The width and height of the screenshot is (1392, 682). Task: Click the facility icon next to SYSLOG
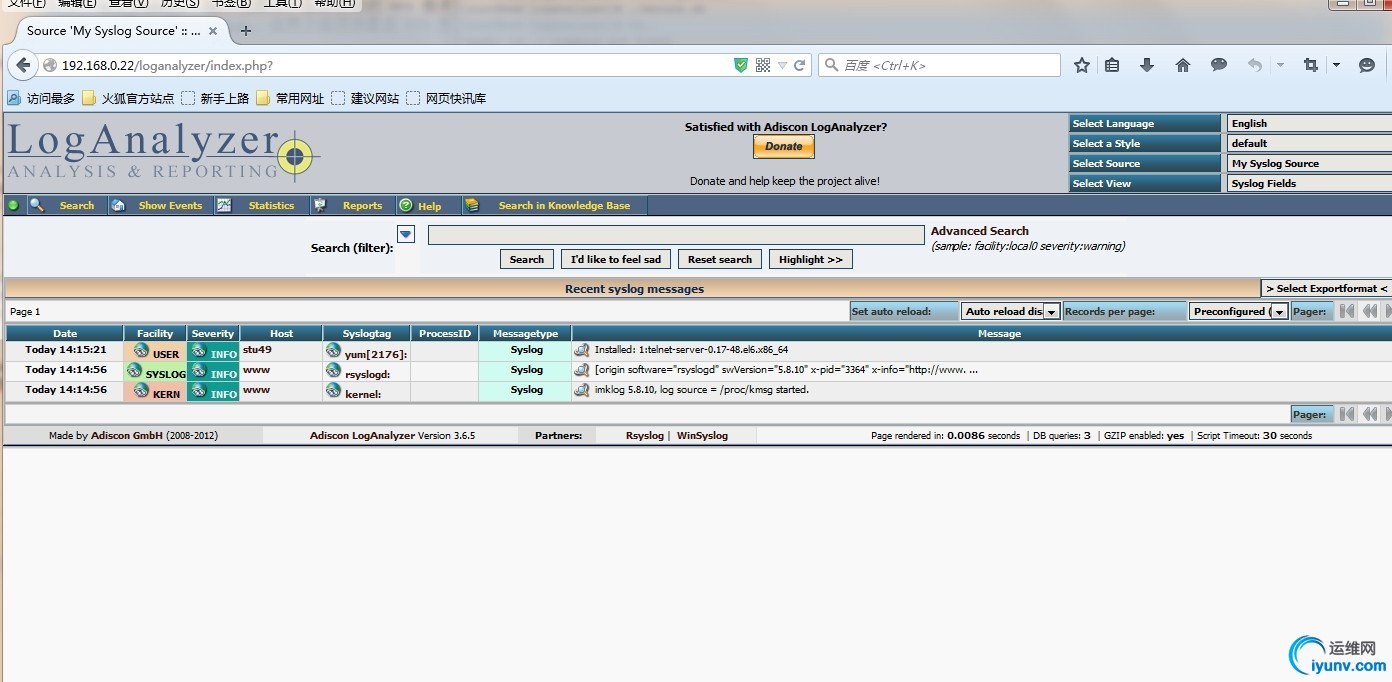(x=134, y=371)
